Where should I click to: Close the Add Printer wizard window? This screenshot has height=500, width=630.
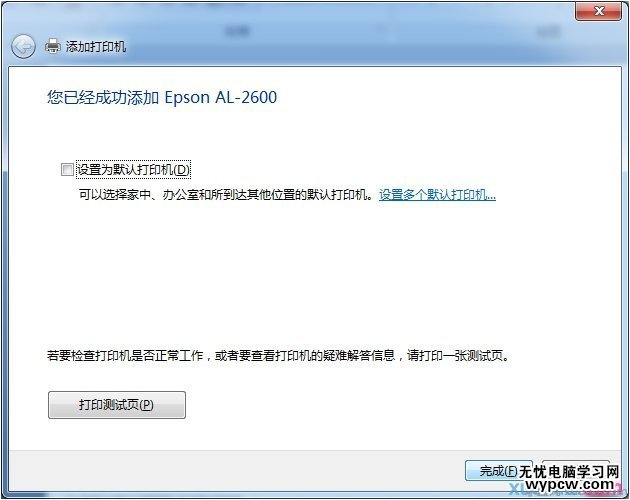(x=599, y=11)
